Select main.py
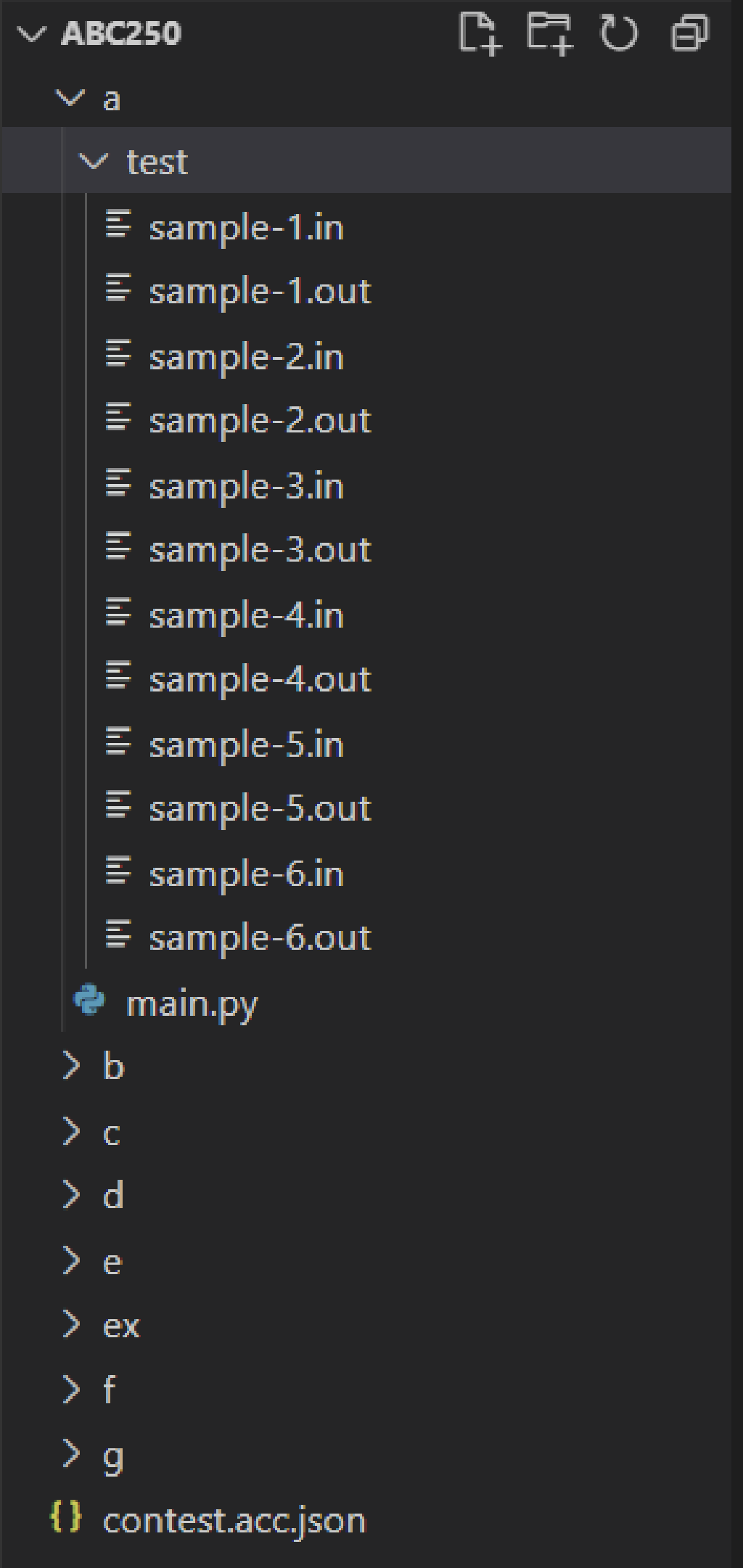The height and width of the screenshot is (1568, 743). tap(191, 1003)
